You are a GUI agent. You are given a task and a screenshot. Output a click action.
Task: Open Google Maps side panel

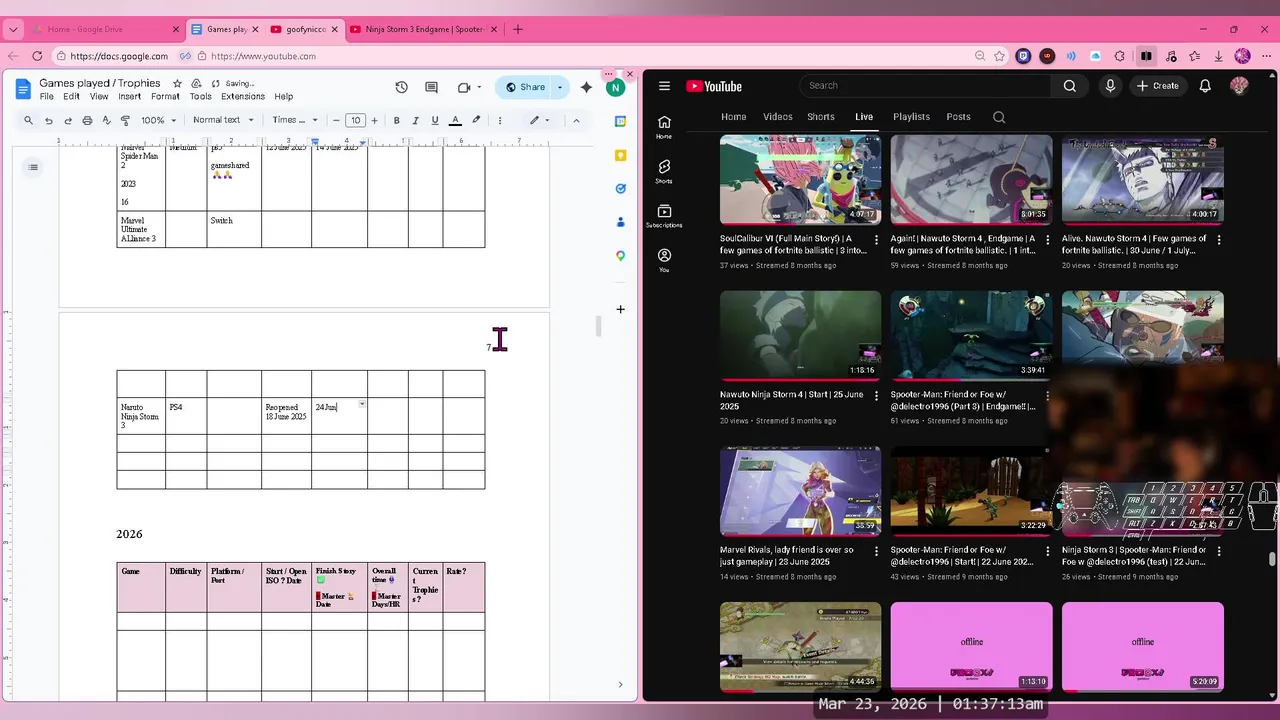point(620,256)
